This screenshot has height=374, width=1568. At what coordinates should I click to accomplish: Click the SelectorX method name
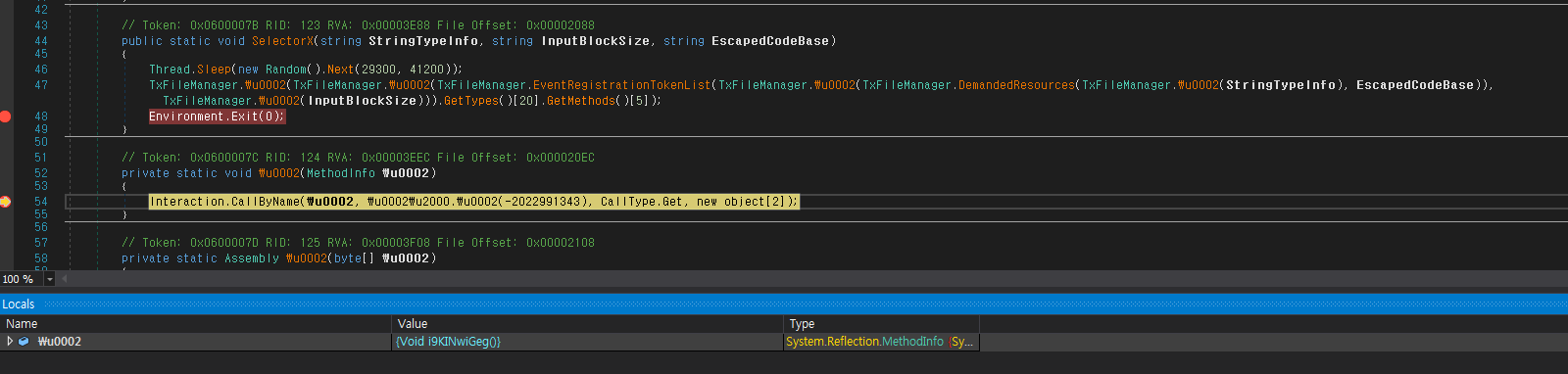(283, 41)
